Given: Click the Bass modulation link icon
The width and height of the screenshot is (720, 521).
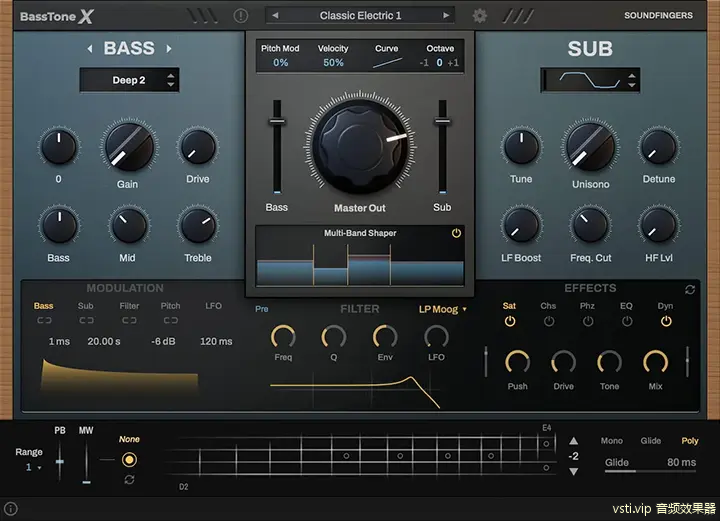Looking at the screenshot, I should tap(45, 320).
